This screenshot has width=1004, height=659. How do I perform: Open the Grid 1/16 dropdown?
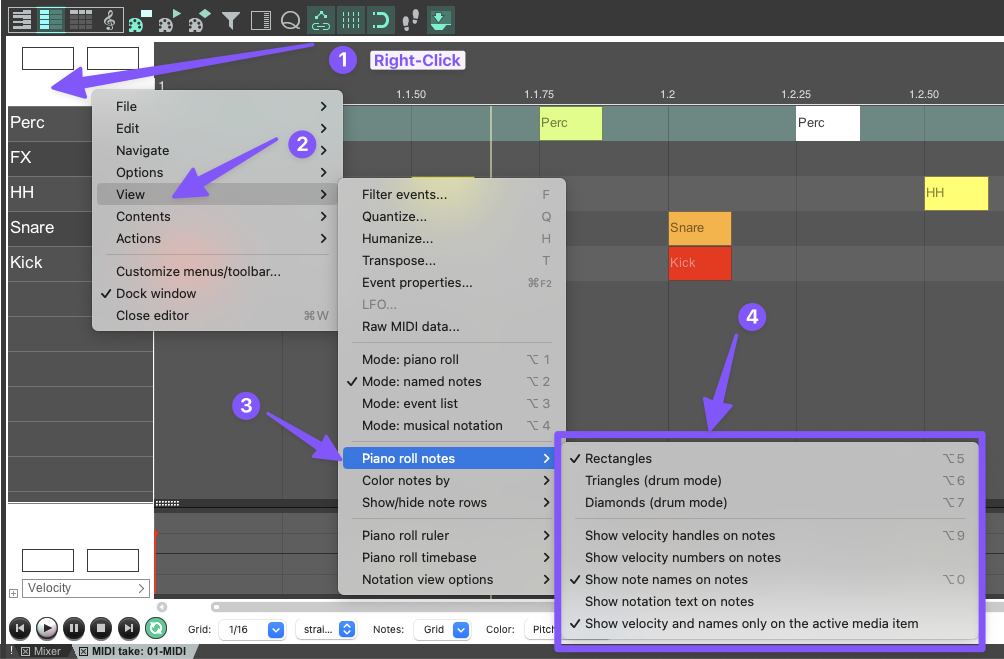tap(250, 629)
